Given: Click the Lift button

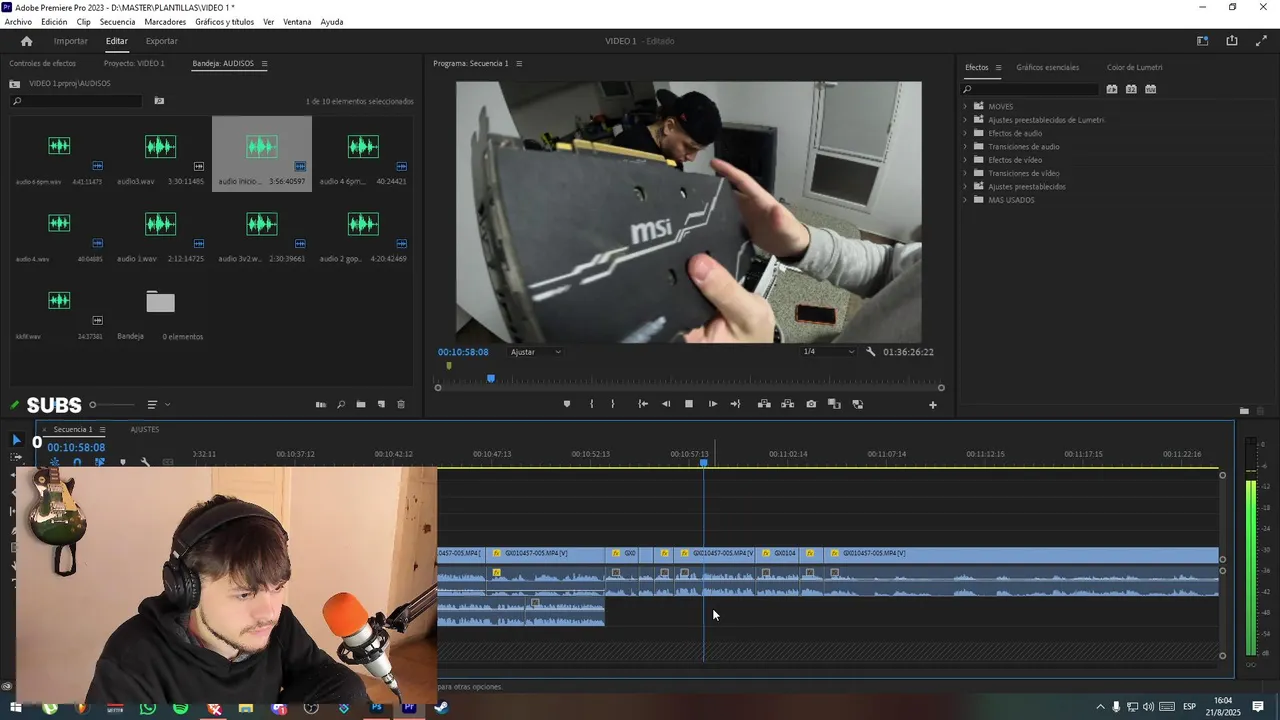Looking at the screenshot, I should pos(764,404).
